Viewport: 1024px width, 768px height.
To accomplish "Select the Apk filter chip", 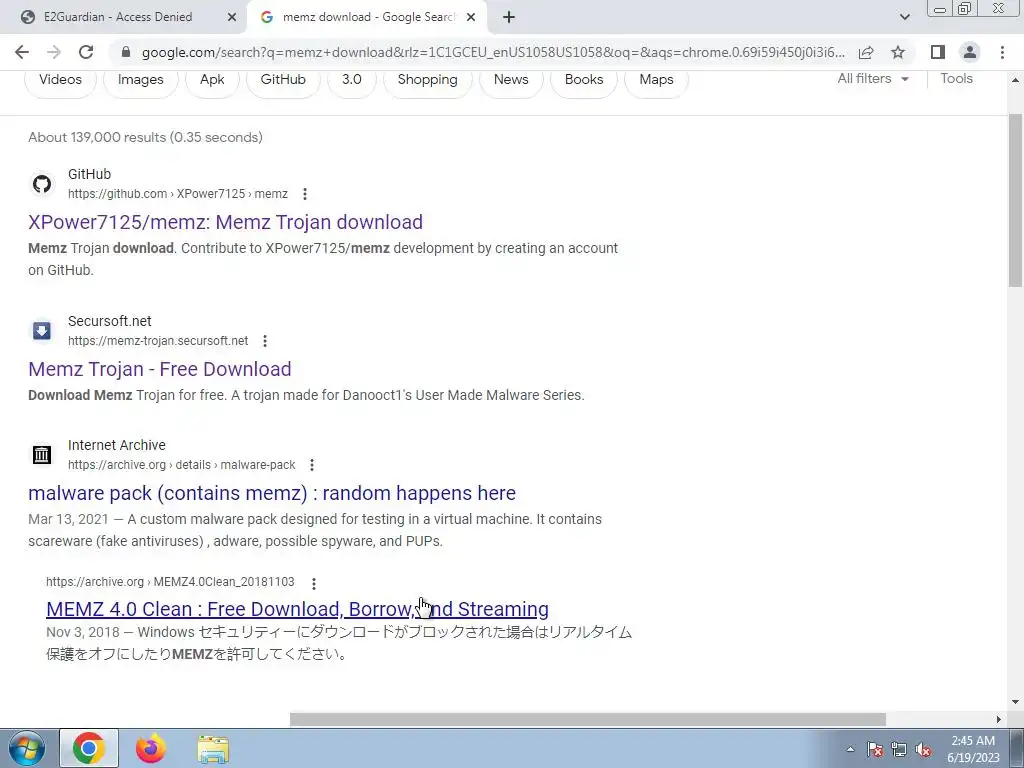I will tap(212, 80).
